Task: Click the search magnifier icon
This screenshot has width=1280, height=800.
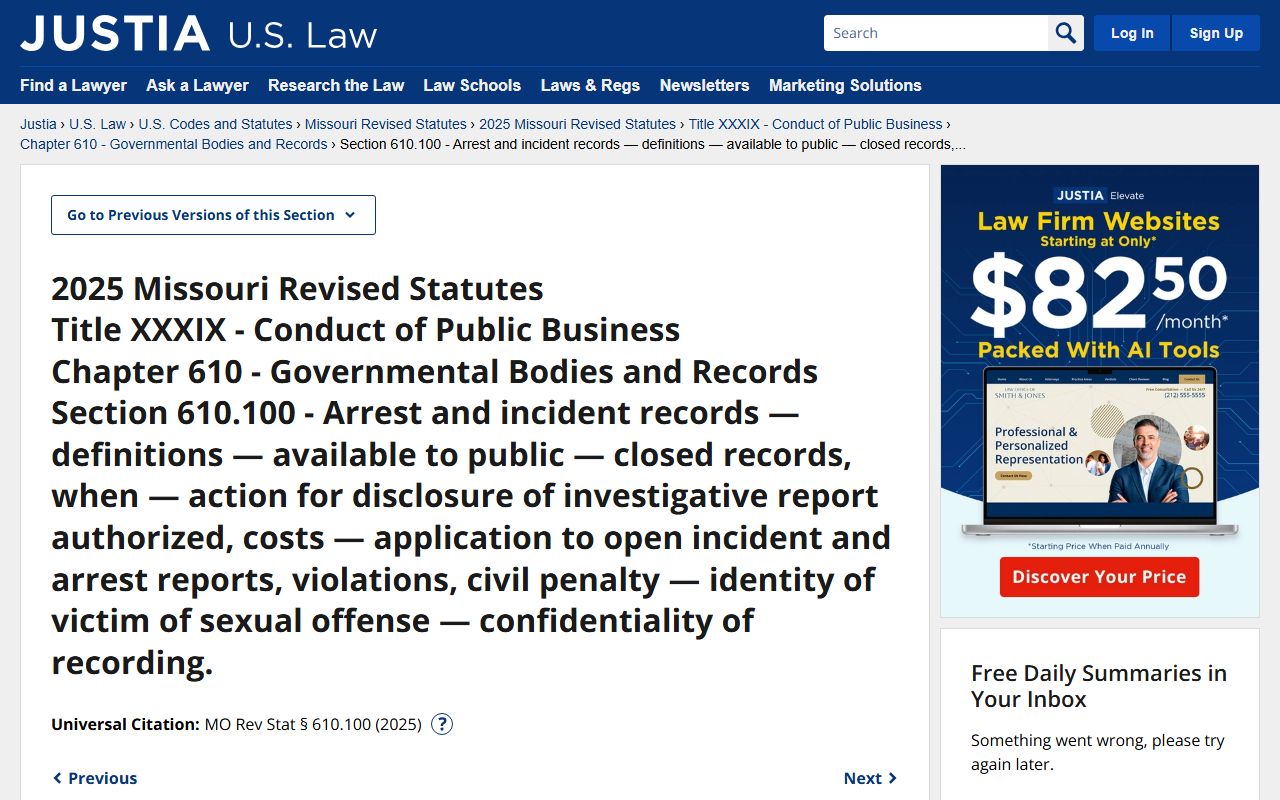Action: (x=1066, y=33)
